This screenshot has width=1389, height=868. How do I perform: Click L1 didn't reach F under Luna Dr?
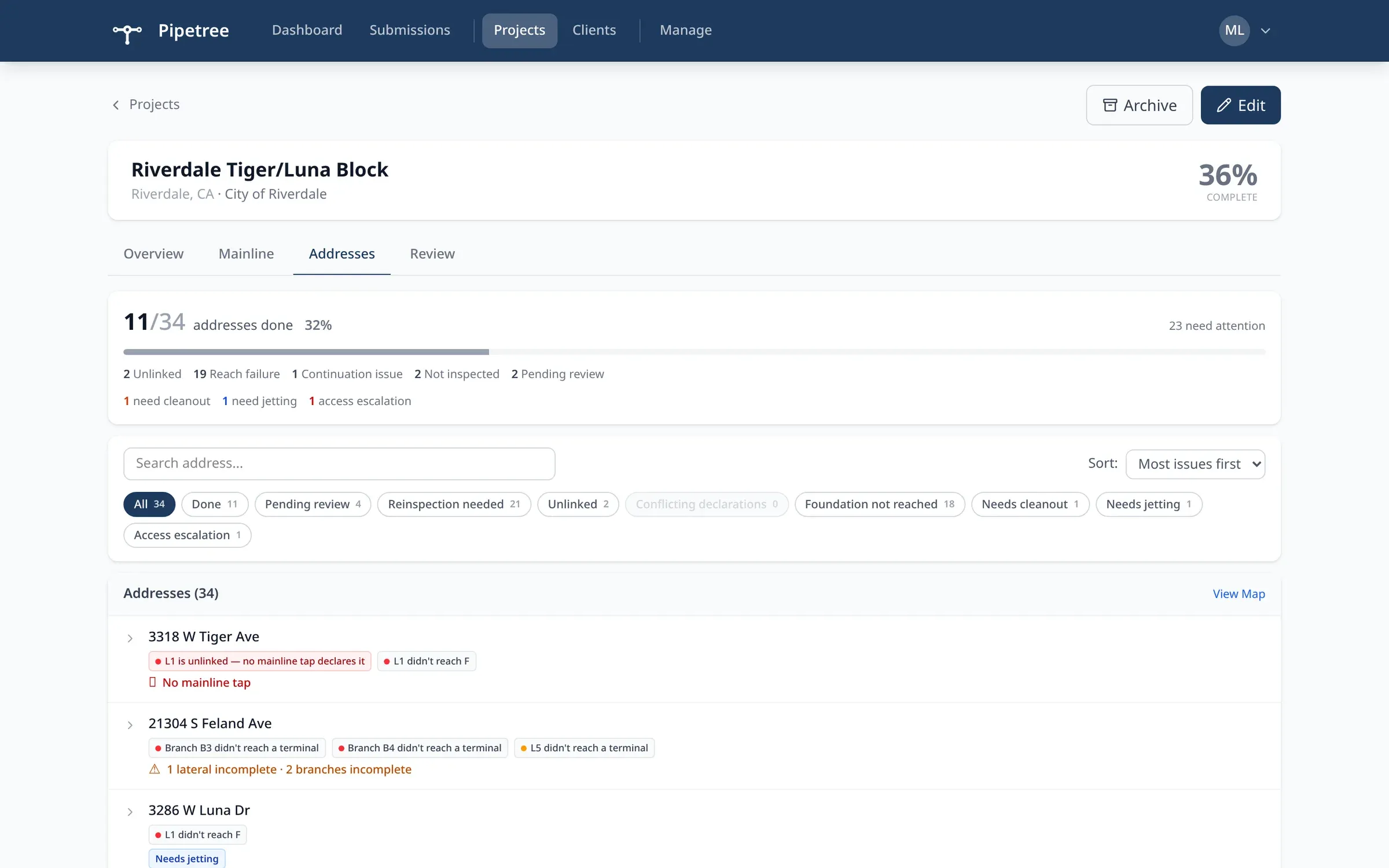(x=197, y=834)
